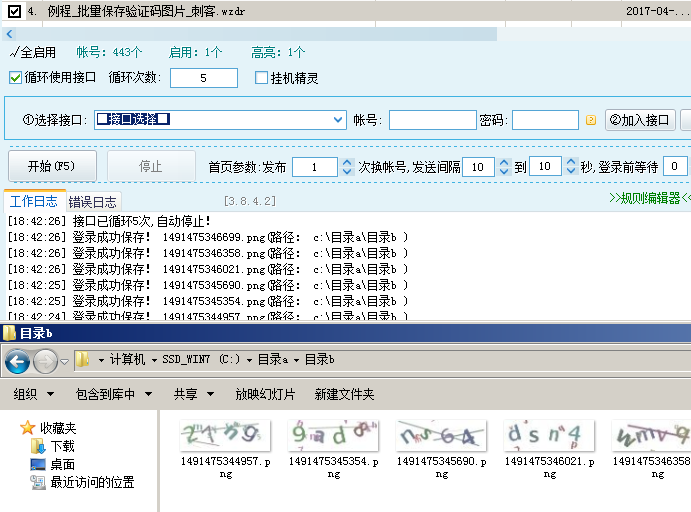Toggle the checkbox for the 例程 script row
This screenshot has height=512, width=691.
coord(12,12)
